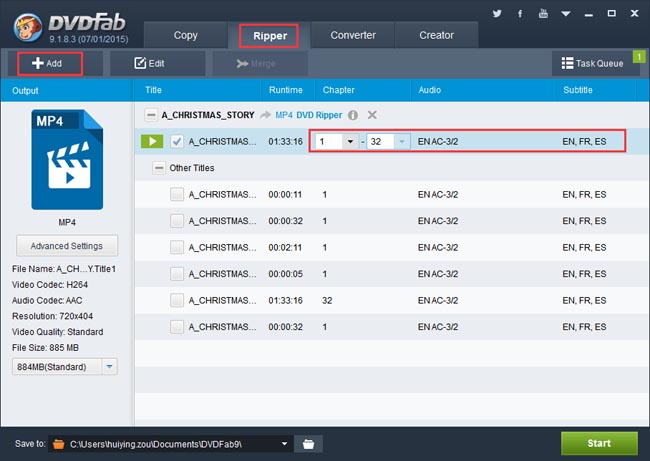Click the Save to path field
The image size is (650, 461).
pyautogui.click(x=170, y=444)
